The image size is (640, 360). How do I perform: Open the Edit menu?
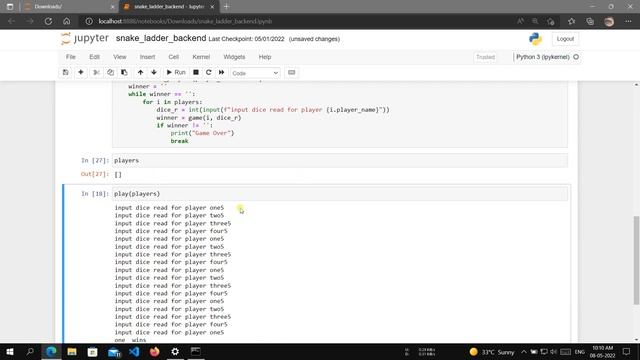click(94, 57)
